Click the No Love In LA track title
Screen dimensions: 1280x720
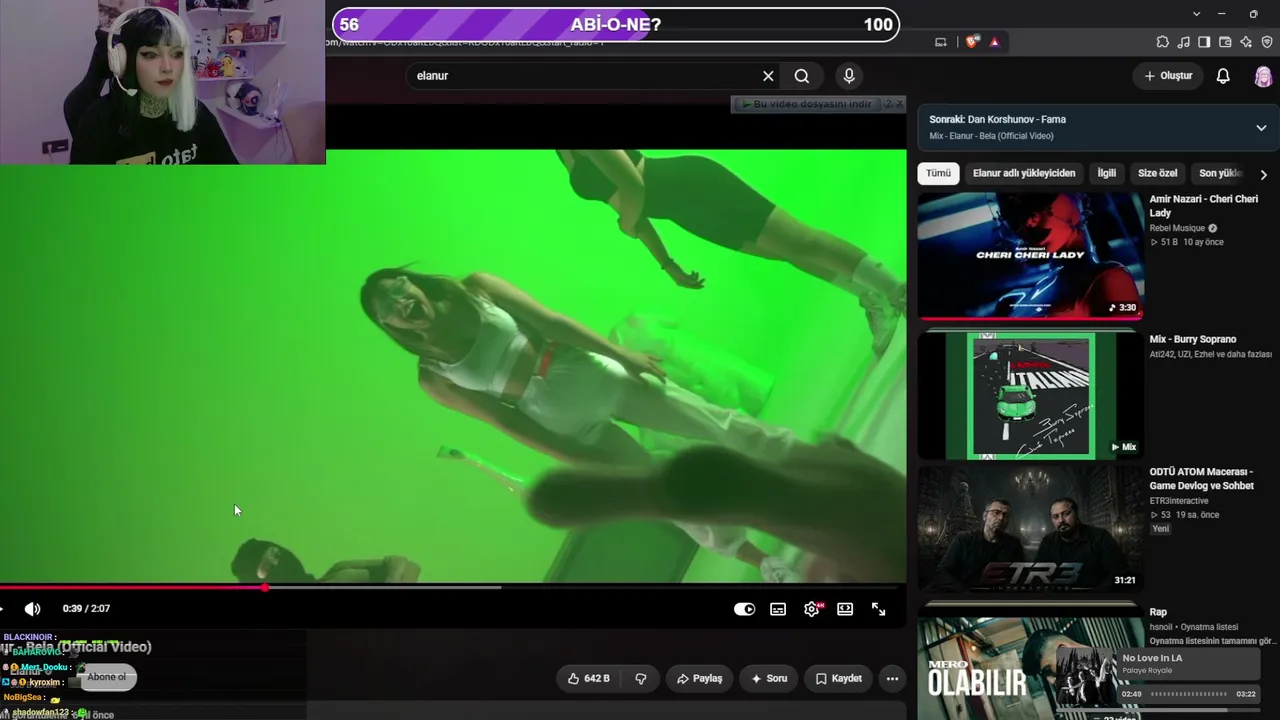1152,658
